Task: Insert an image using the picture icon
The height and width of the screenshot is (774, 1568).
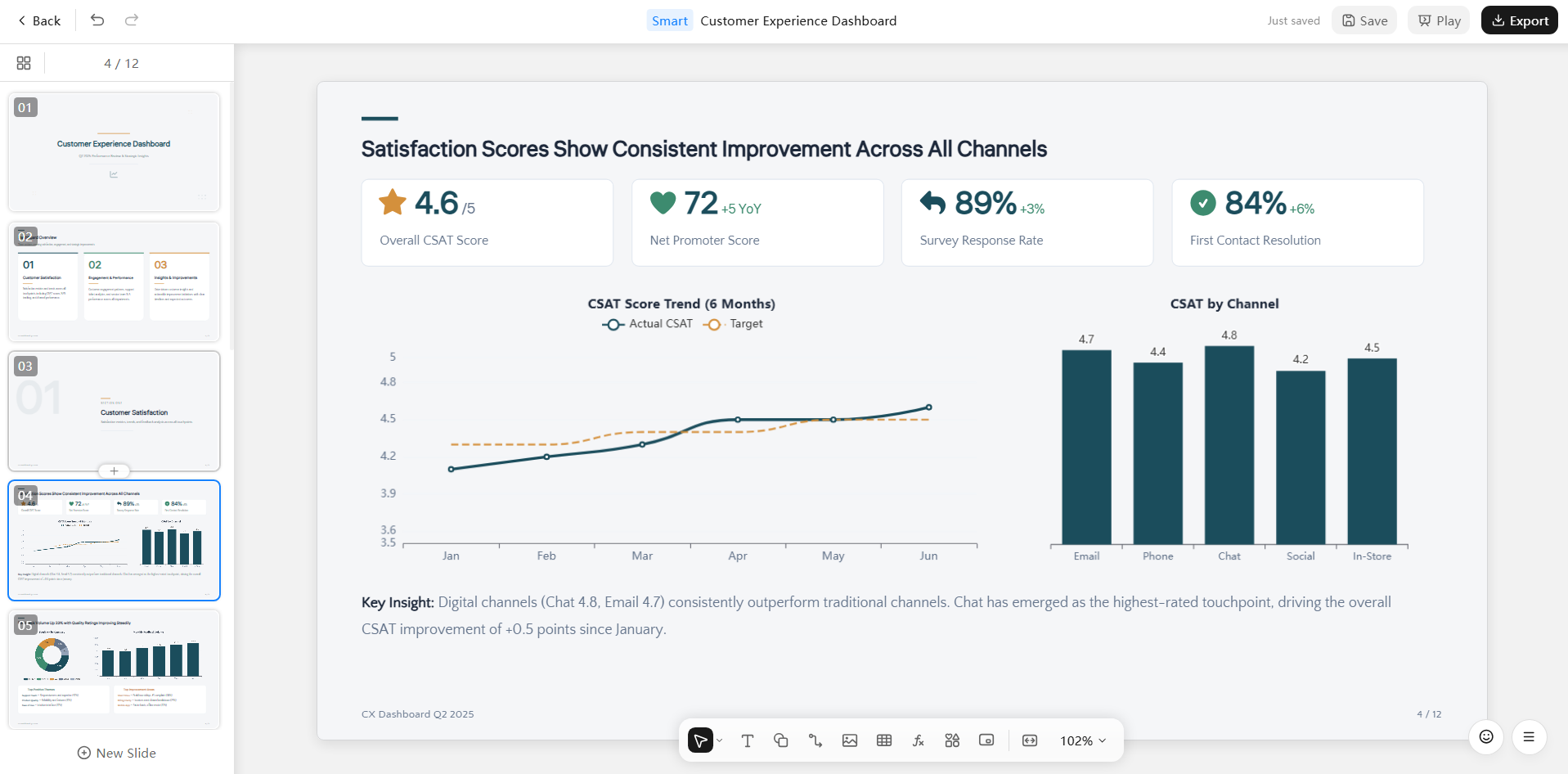Action: point(850,740)
